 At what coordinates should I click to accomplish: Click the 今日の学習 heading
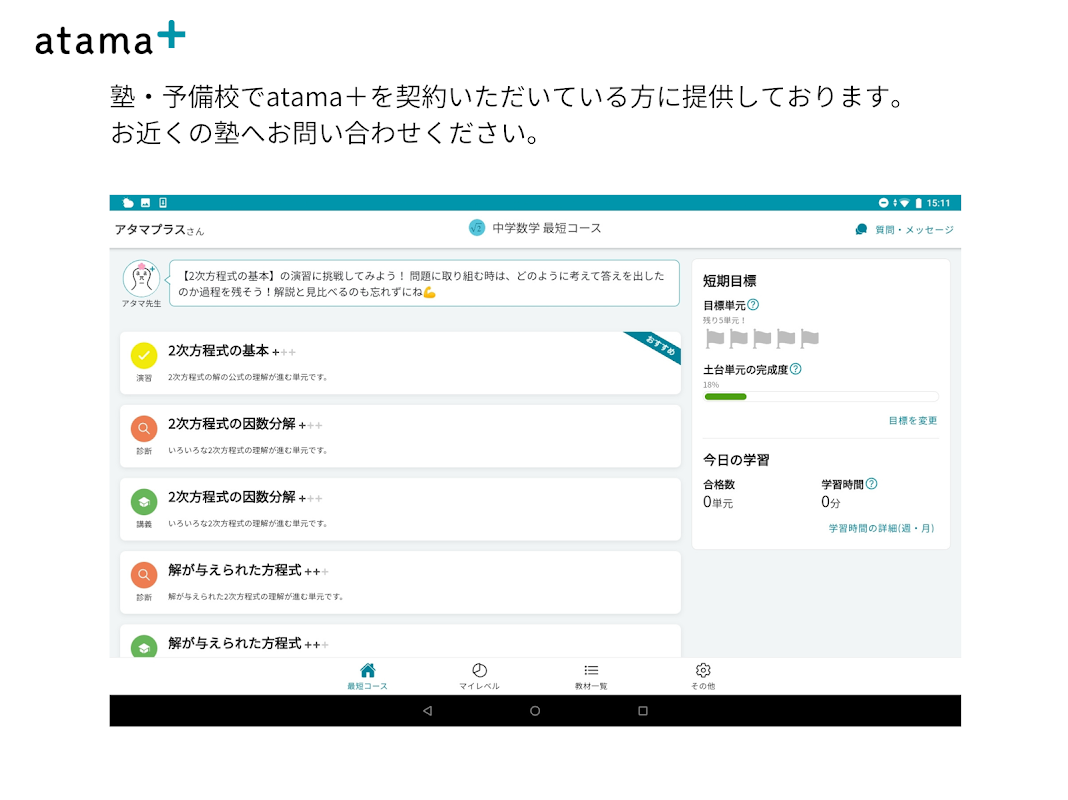(x=736, y=460)
